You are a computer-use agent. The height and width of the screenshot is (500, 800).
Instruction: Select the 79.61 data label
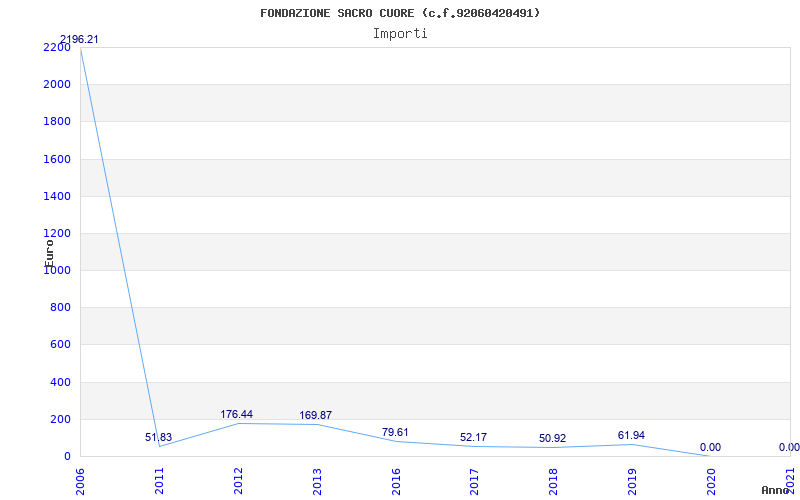395,432
